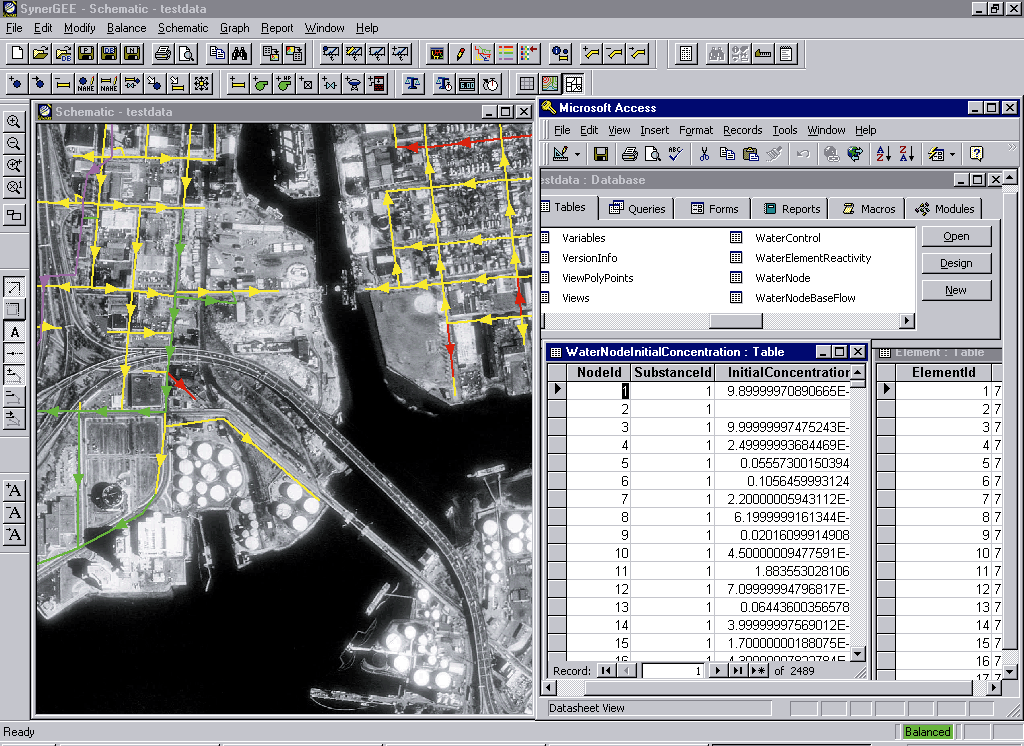This screenshot has height=746, width=1024.
Task: Click the Print icon in SynerGEE toolbar
Action: [163, 54]
